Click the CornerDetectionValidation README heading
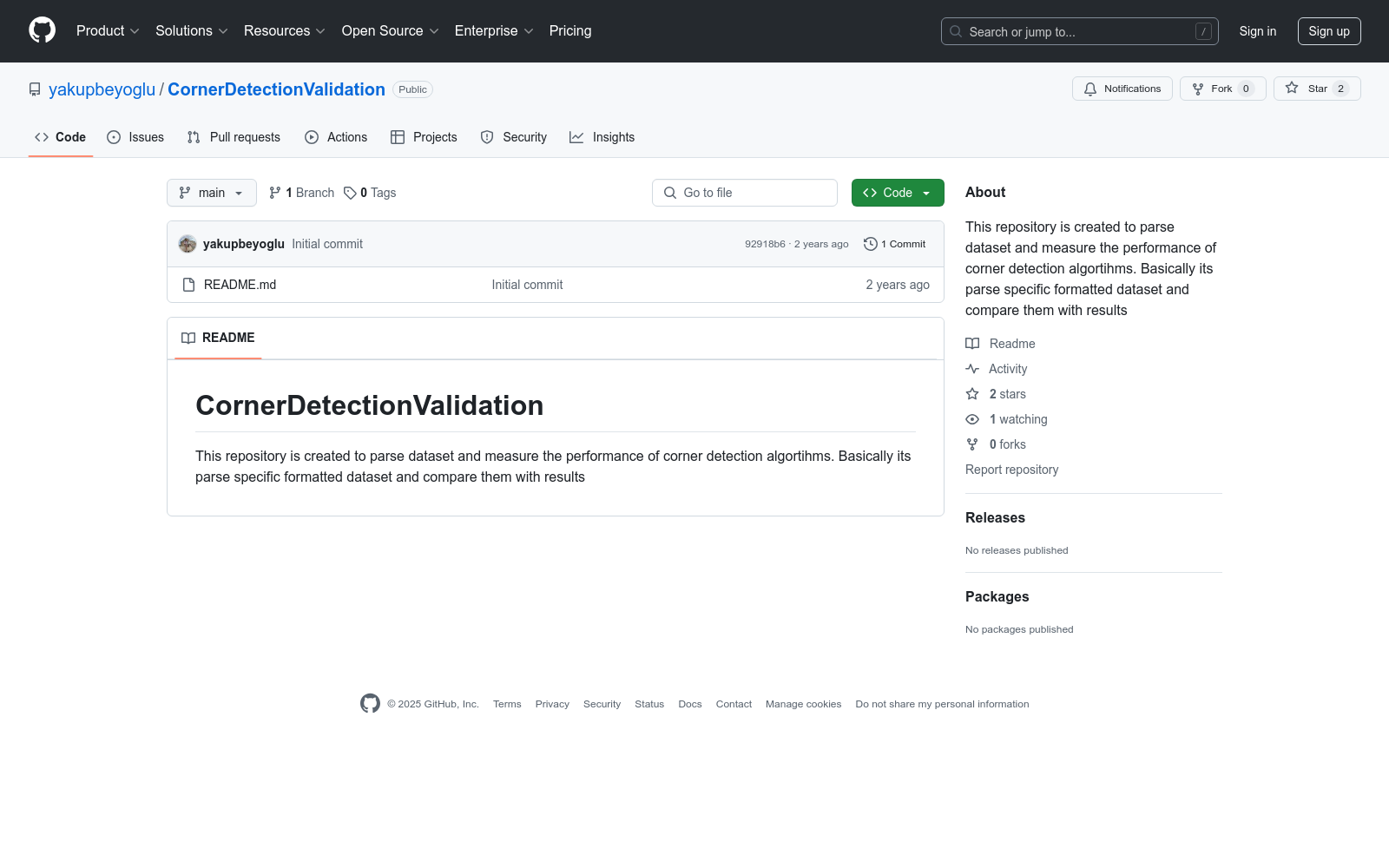 click(370, 405)
